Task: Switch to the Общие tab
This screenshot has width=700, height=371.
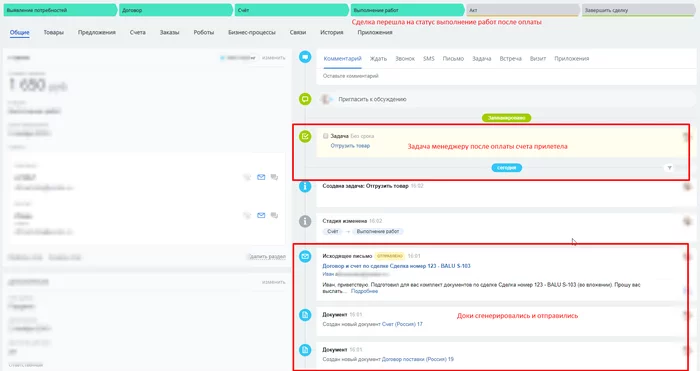Action: (x=20, y=32)
